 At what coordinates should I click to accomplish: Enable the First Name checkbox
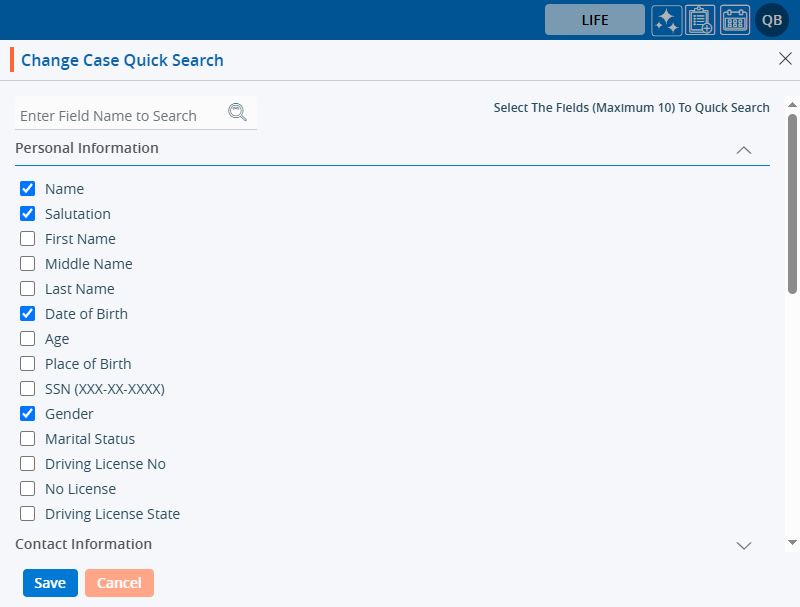(x=28, y=239)
